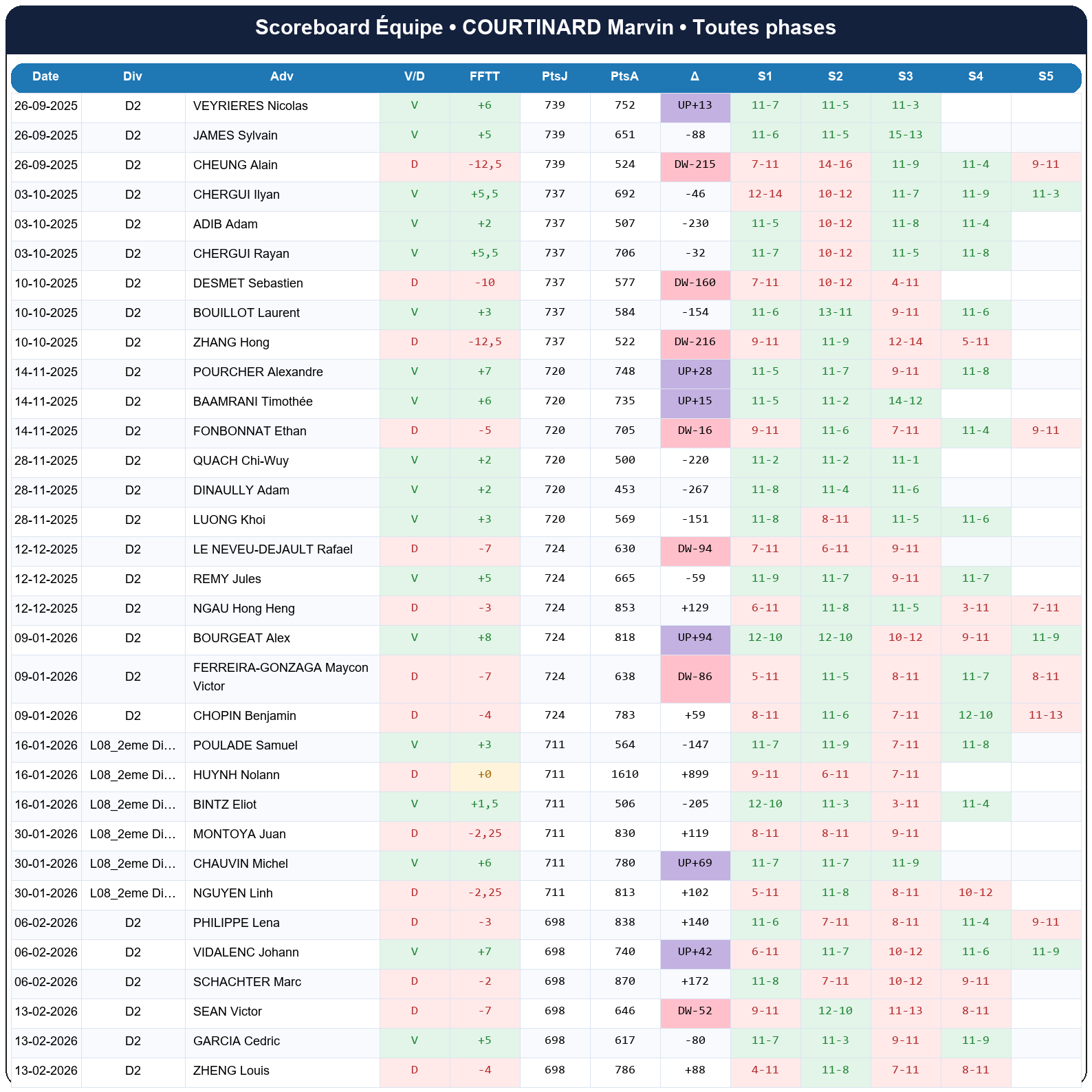Sort by the Adv column header
The height and width of the screenshot is (1092, 1092).
coord(281,76)
